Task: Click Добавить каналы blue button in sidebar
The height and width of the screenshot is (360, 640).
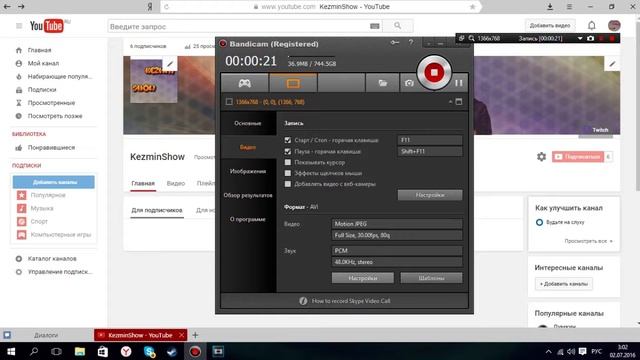Action: pos(54,182)
